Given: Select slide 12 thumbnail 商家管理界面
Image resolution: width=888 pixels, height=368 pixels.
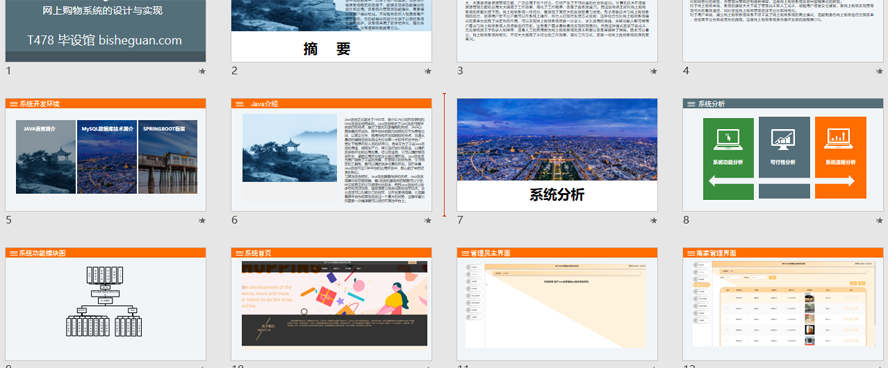Looking at the screenshot, I should pos(783,304).
